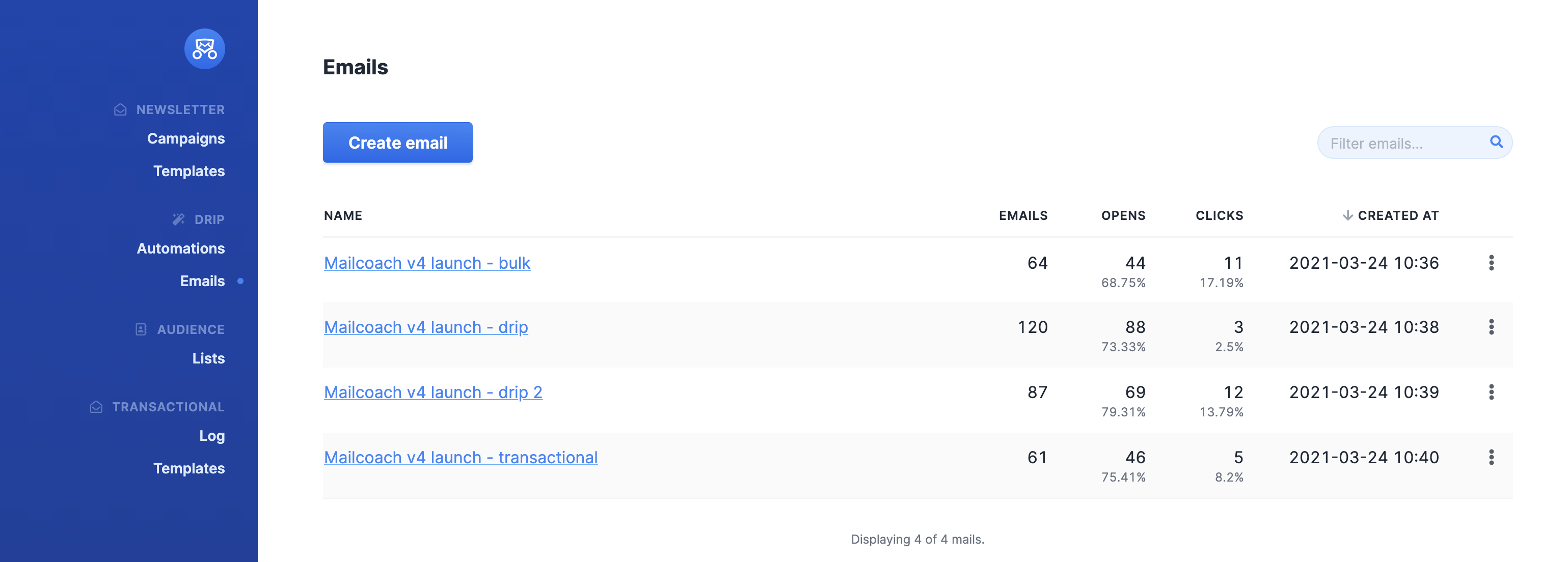Sort table by Created At column
1568x562 pixels.
[1397, 216]
